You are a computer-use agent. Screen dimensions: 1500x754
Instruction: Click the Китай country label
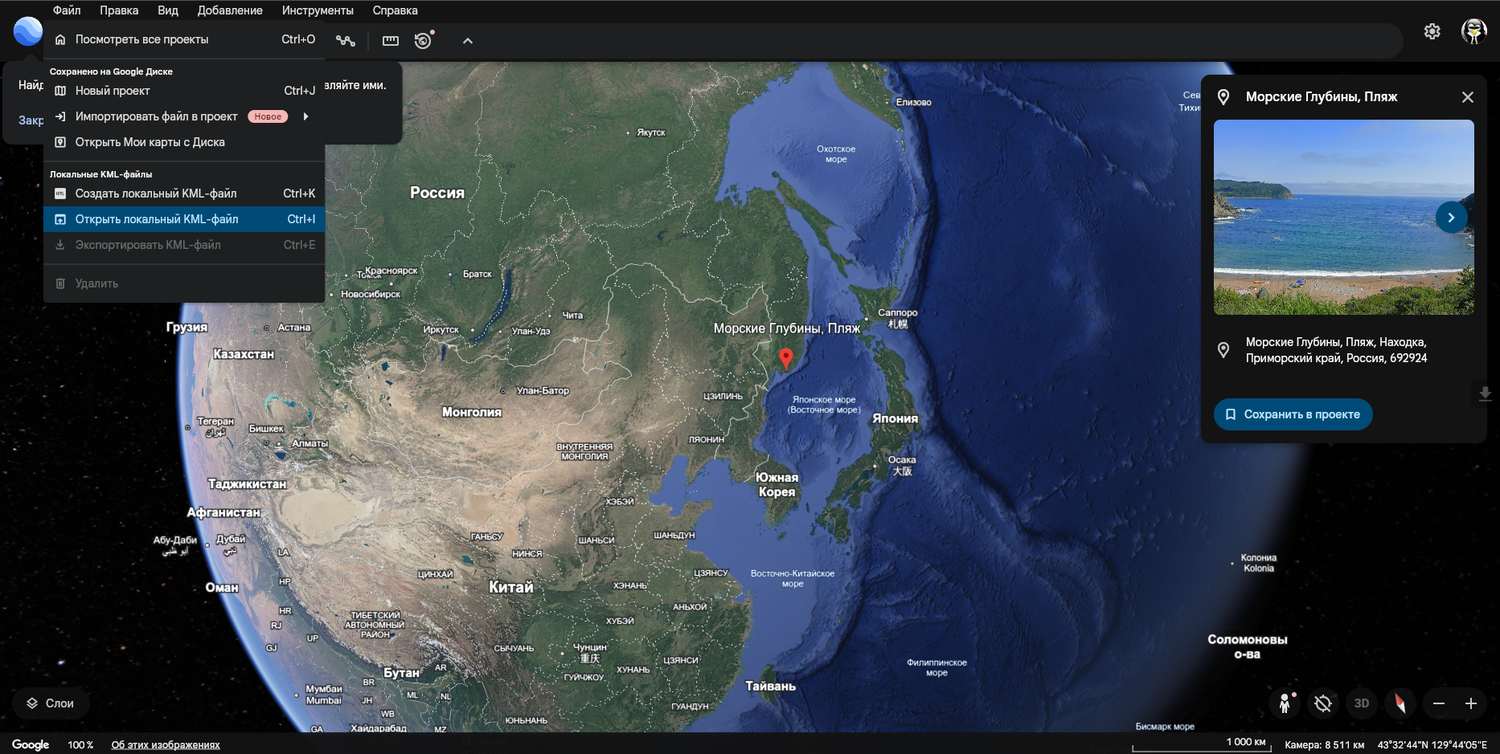pyautogui.click(x=511, y=587)
